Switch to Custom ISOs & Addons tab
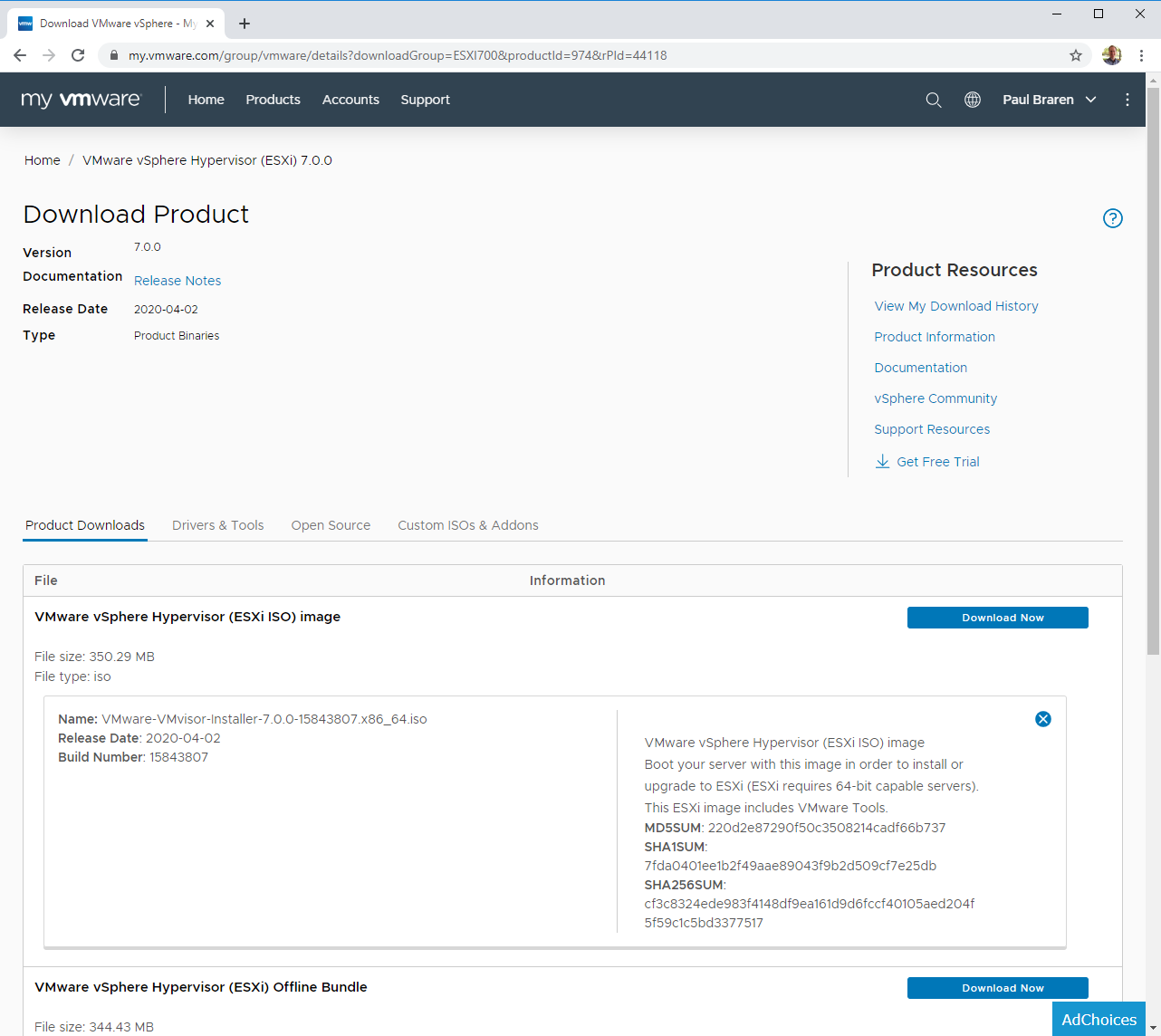The image size is (1161, 1036). pyautogui.click(x=468, y=525)
